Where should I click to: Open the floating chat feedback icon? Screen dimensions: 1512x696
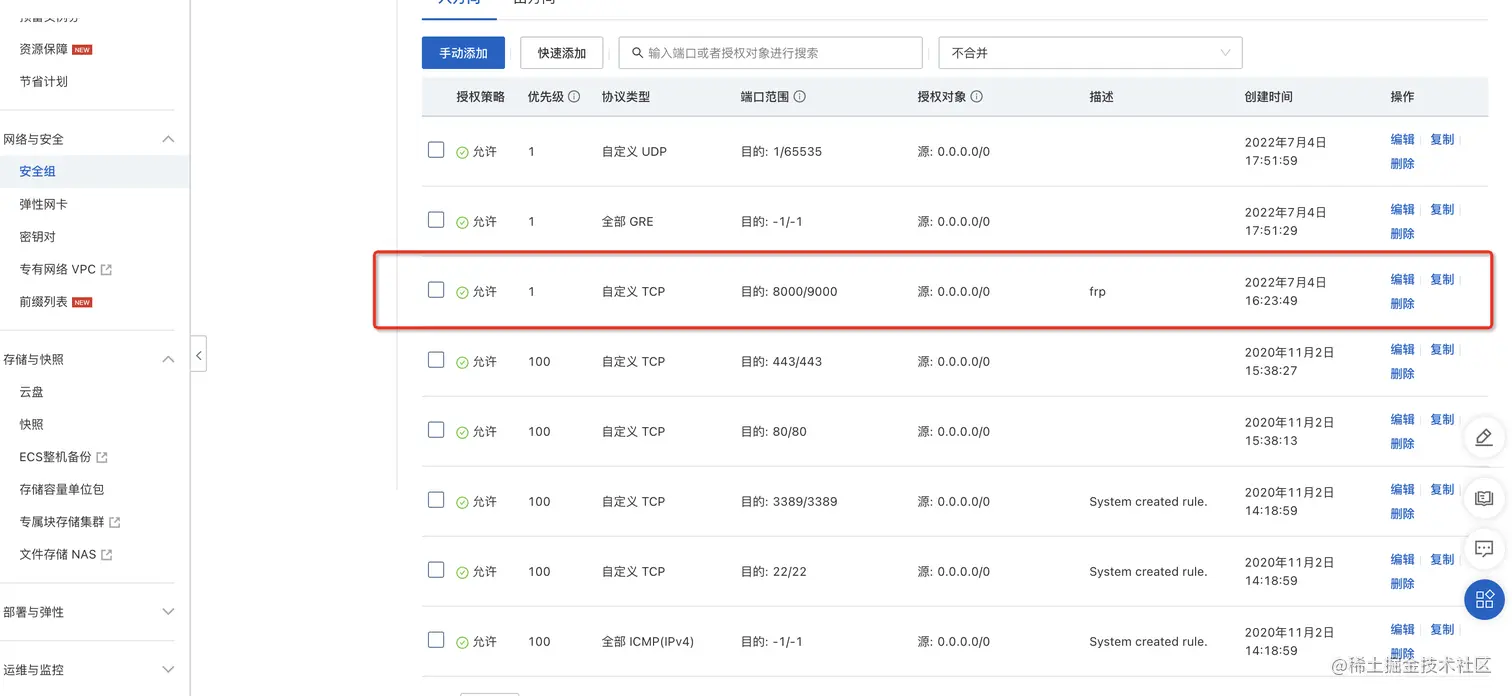pos(1484,548)
